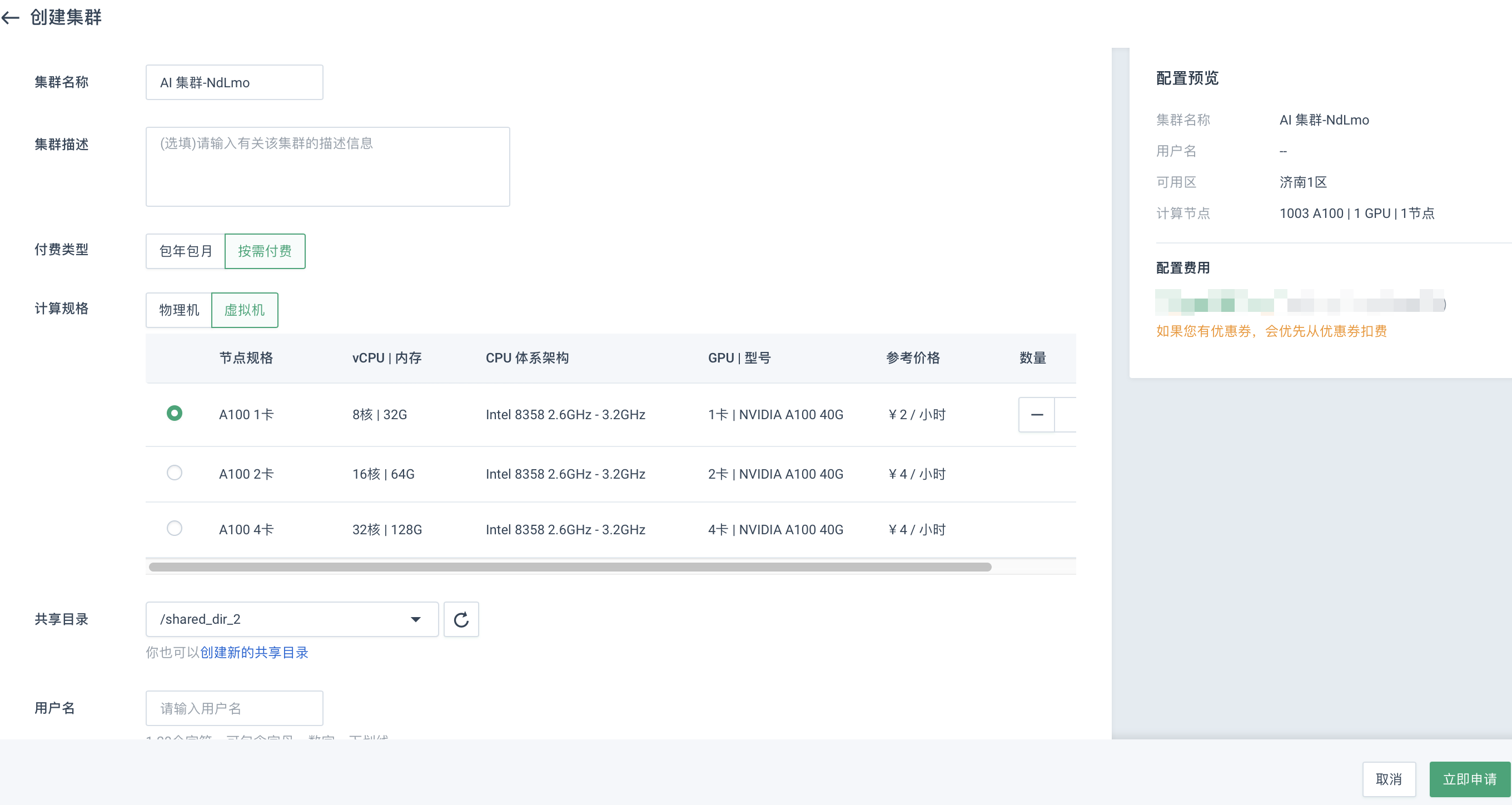Viewport: 1512px width, 805px height.
Task: Click the 数量 column header
Action: point(1032,358)
